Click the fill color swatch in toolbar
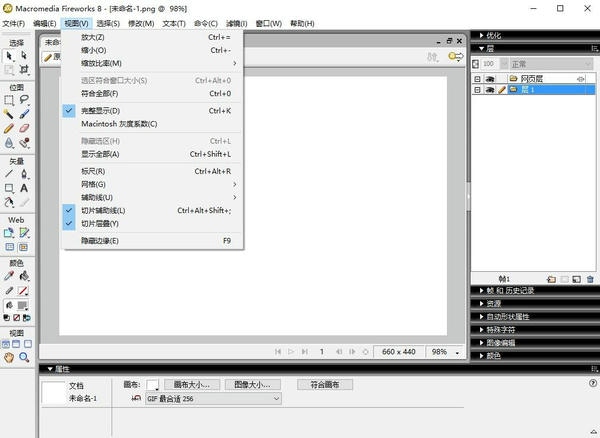600x438 pixels. coord(23,305)
